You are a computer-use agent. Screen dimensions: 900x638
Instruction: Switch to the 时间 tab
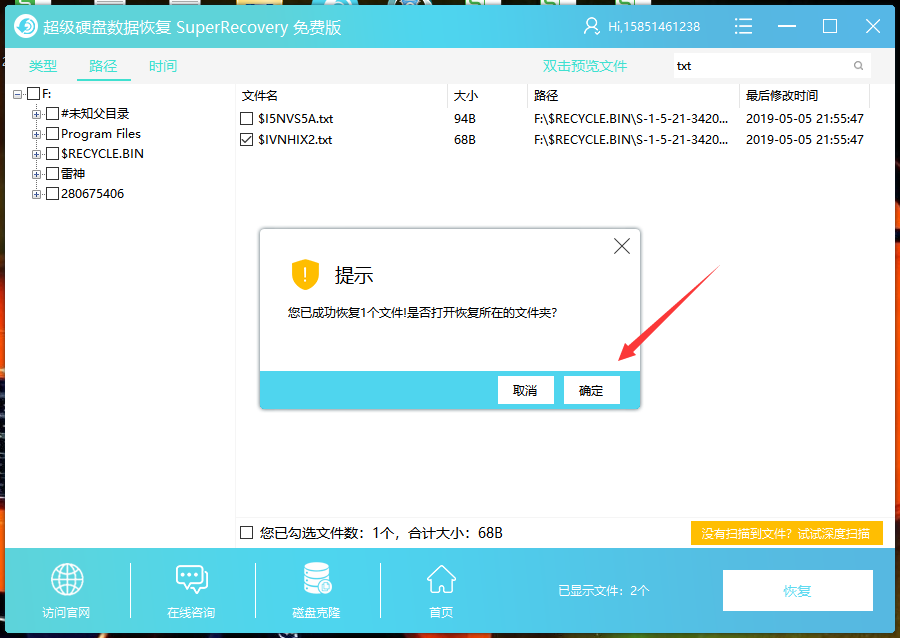pos(163,66)
